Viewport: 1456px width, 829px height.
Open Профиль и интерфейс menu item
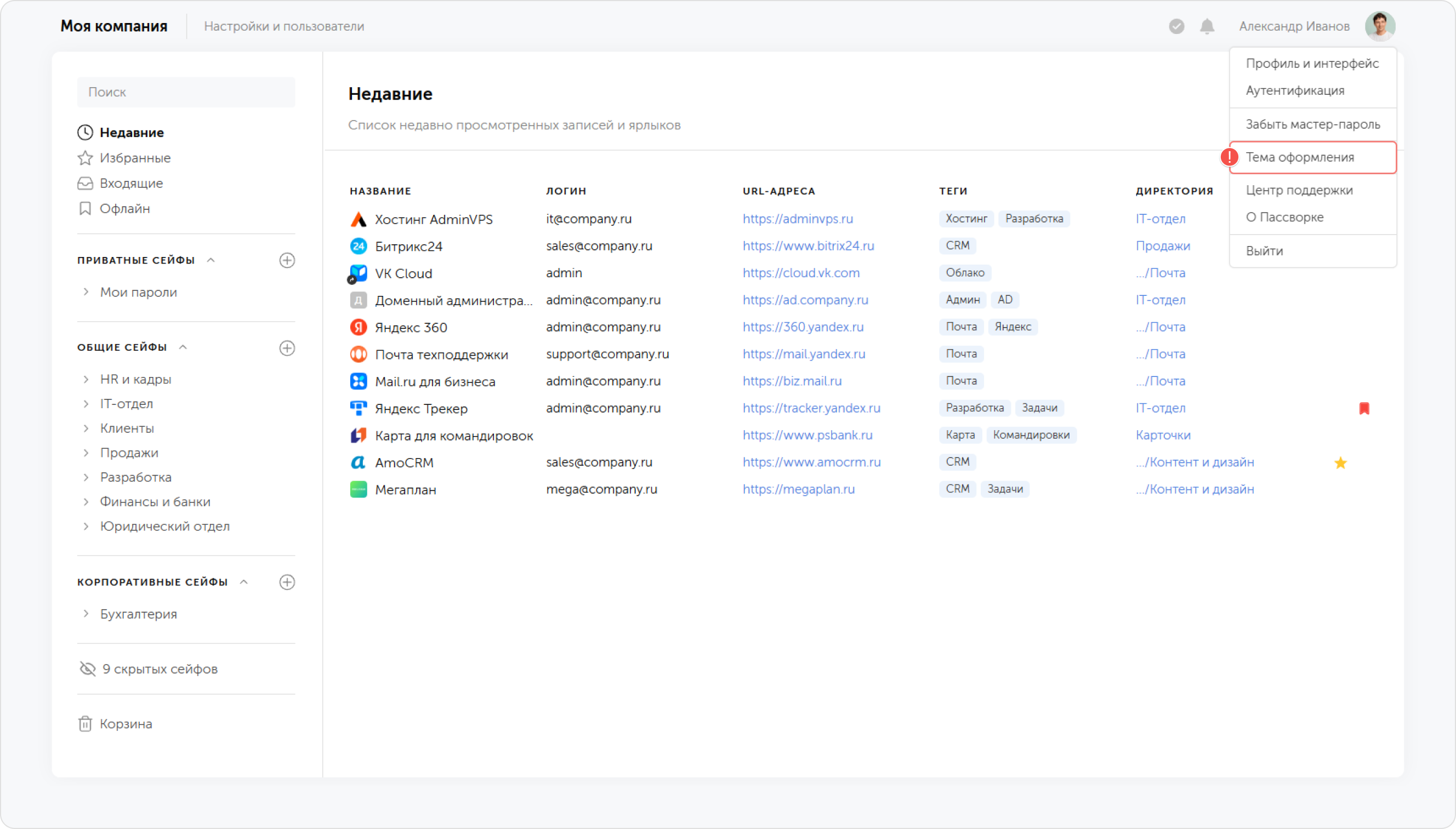1312,63
